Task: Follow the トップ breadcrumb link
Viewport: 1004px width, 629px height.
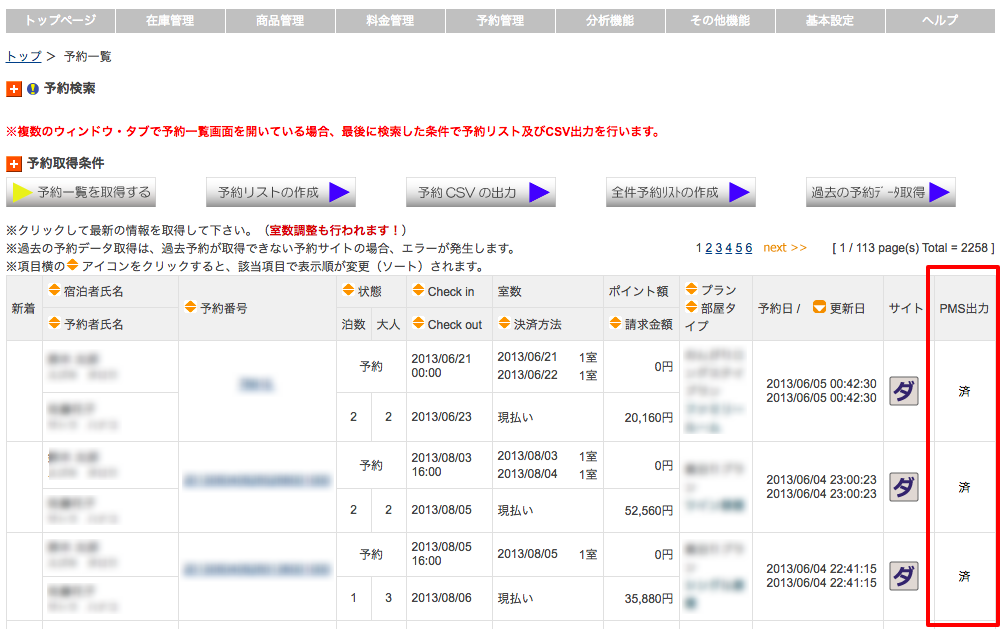Action: [24, 56]
